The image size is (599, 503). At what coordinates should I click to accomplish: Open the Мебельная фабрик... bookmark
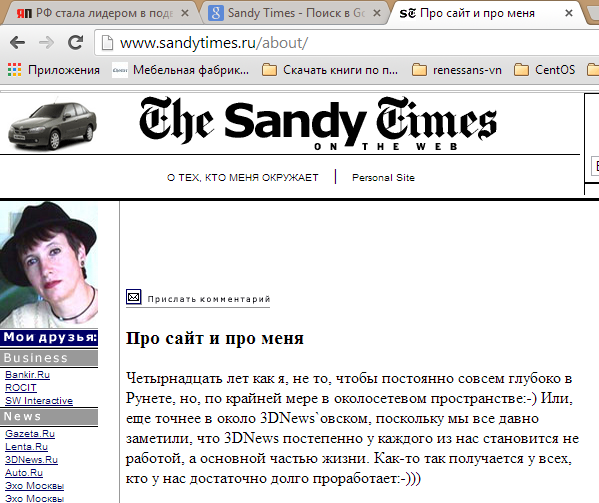(x=180, y=70)
